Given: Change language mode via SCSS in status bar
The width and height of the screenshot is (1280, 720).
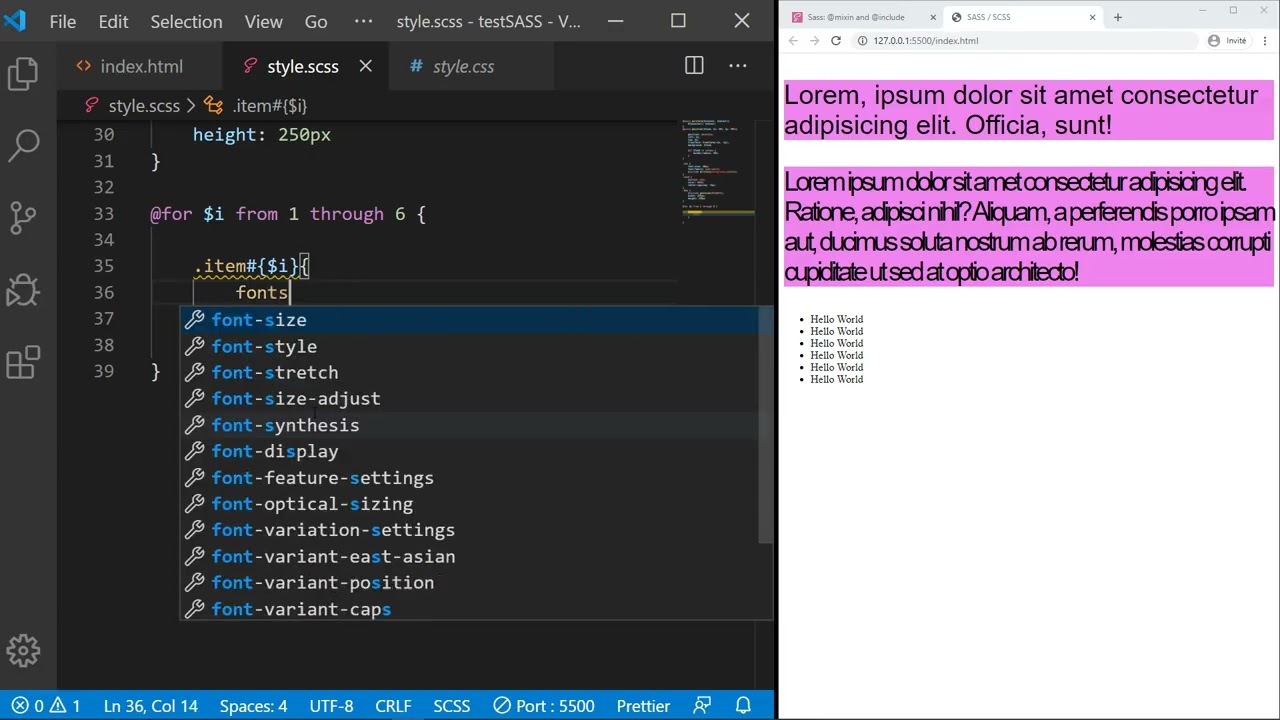Looking at the screenshot, I should click(x=452, y=706).
